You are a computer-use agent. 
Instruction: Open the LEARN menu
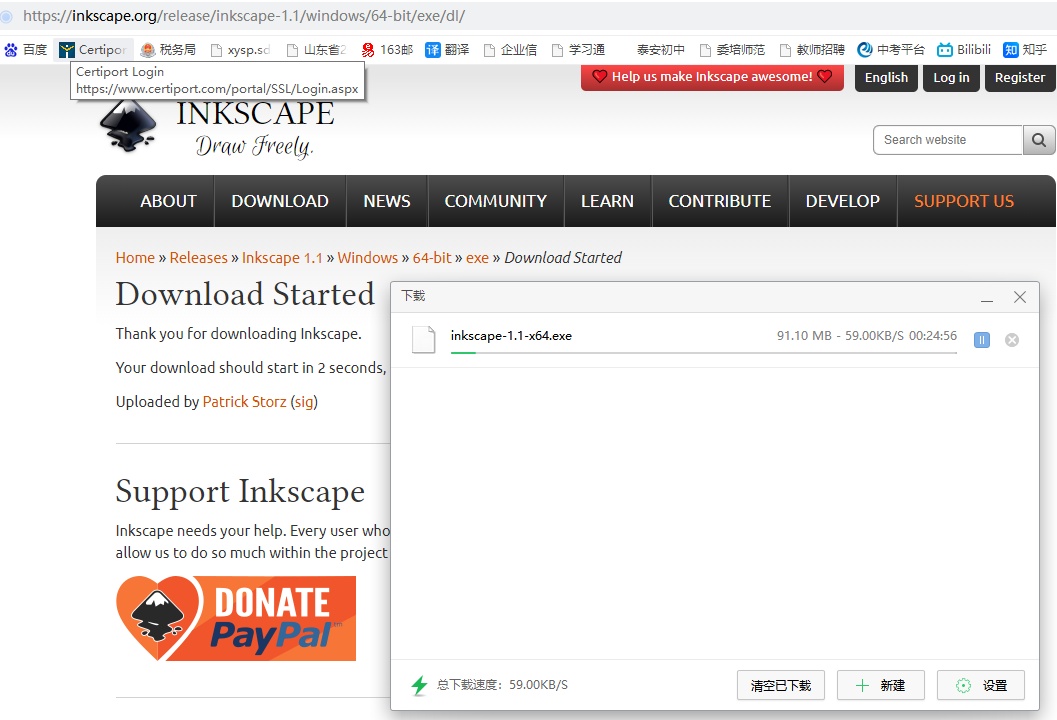point(607,201)
